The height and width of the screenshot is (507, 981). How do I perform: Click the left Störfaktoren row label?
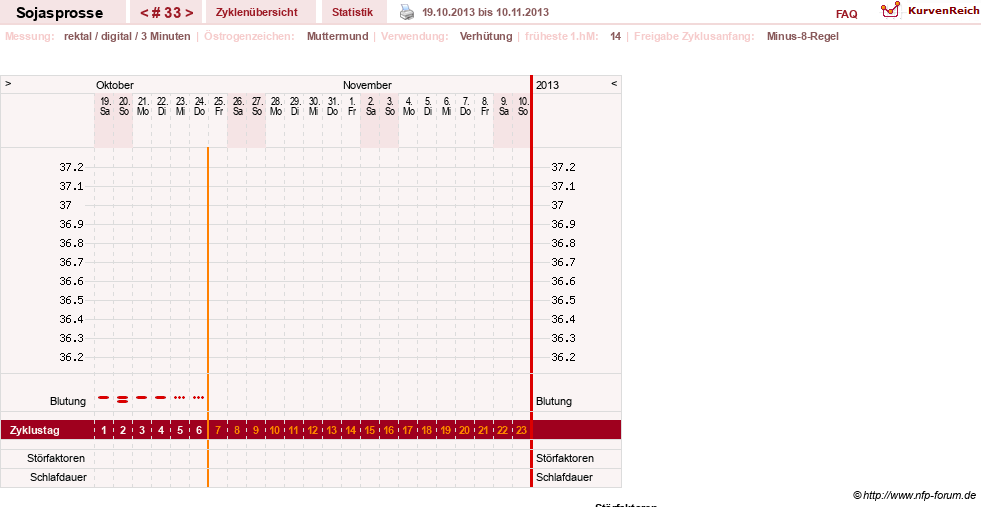click(x=56, y=458)
